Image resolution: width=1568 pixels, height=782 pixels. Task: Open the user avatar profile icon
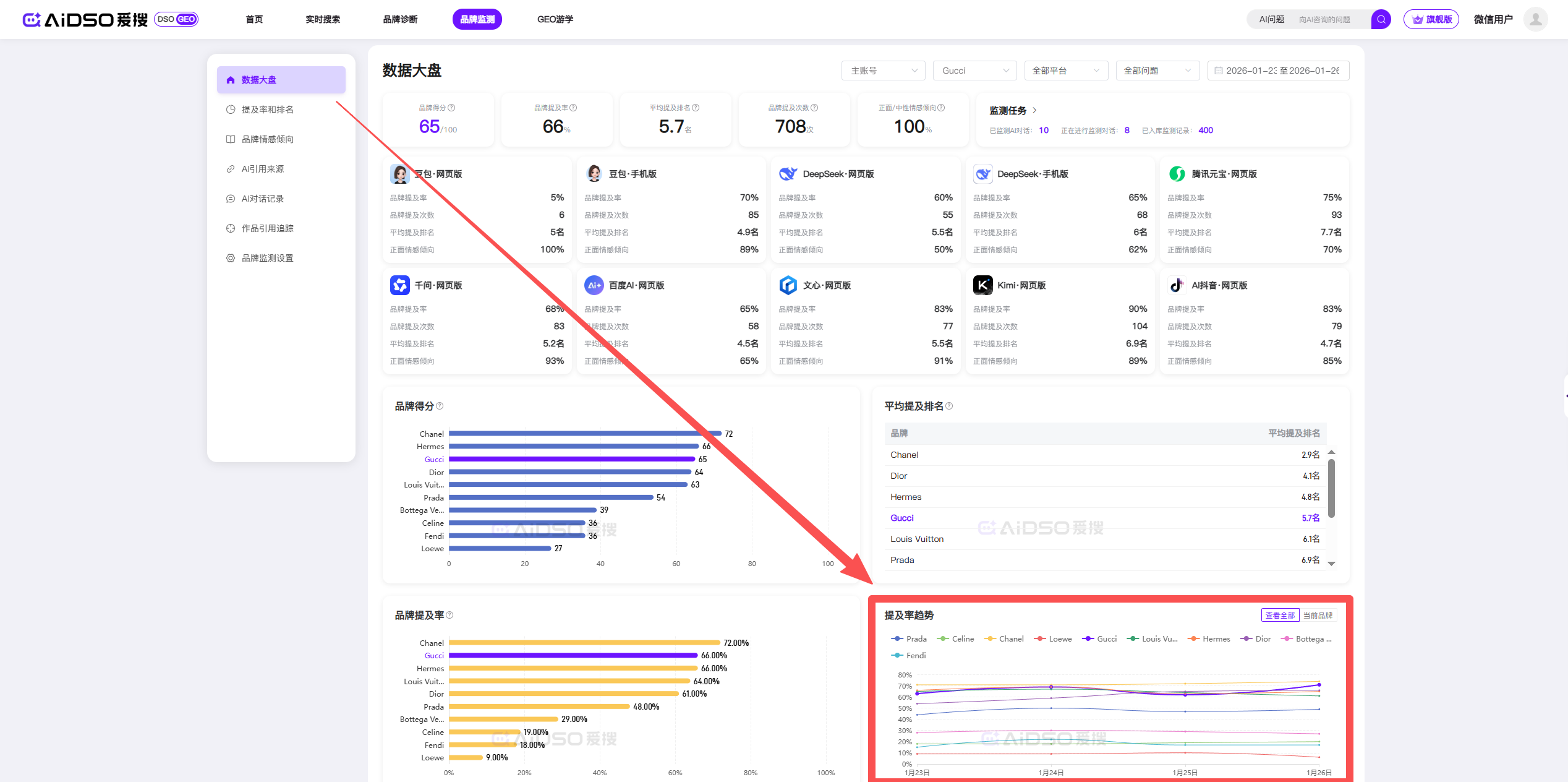[x=1535, y=19]
